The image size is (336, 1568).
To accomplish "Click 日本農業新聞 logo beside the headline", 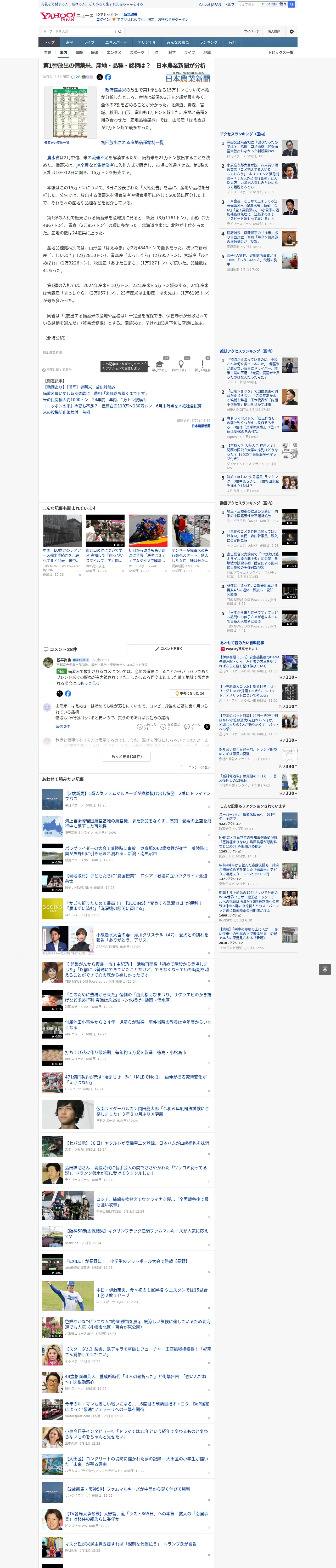I will pyautogui.click(x=188, y=78).
